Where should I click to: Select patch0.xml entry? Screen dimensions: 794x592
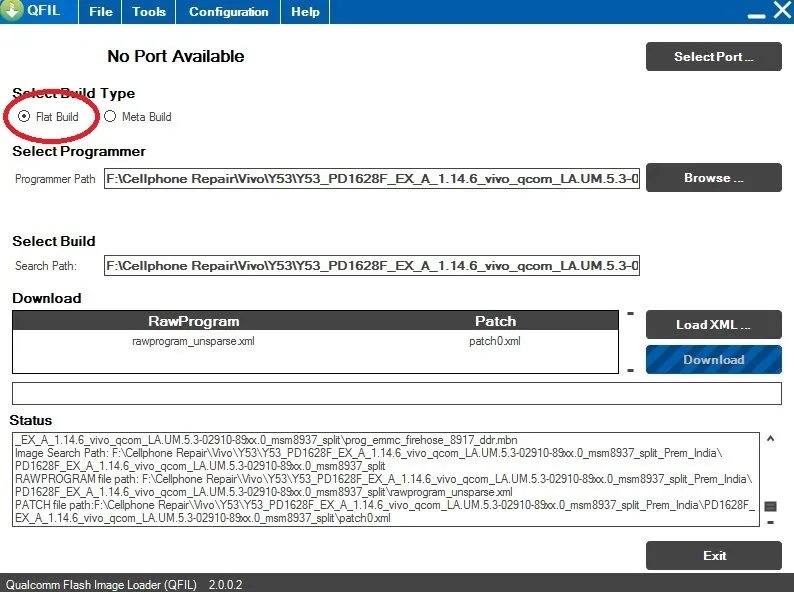(495, 341)
